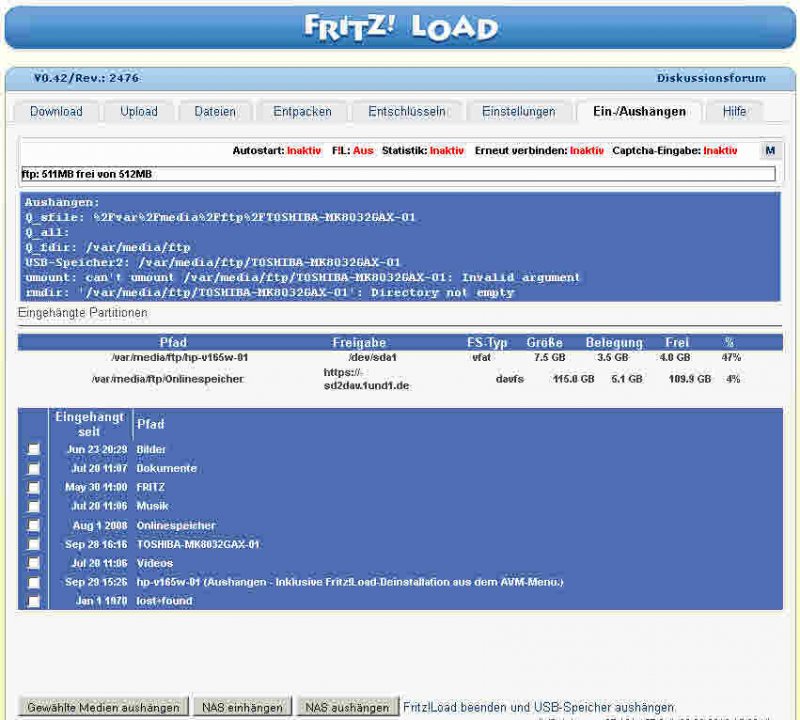The width and height of the screenshot is (800, 720).
Task: Click the Belegung column header
Action: 614,342
